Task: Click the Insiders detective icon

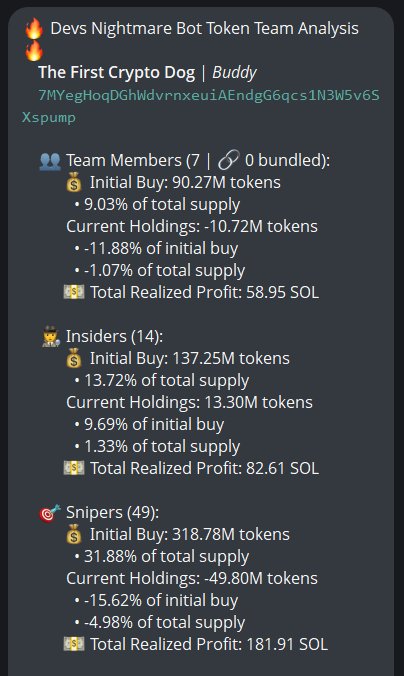Action: tap(51, 337)
